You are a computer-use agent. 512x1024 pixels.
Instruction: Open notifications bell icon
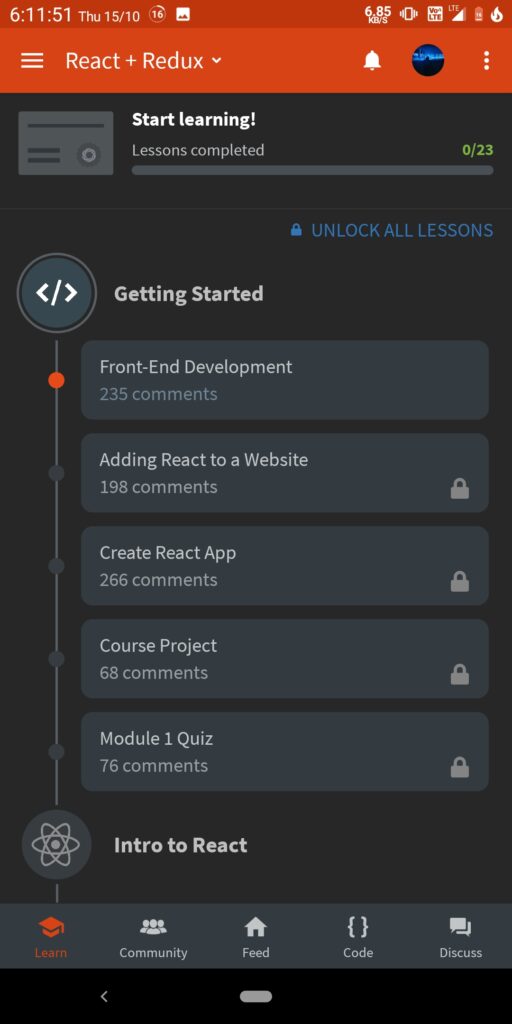(x=372, y=61)
